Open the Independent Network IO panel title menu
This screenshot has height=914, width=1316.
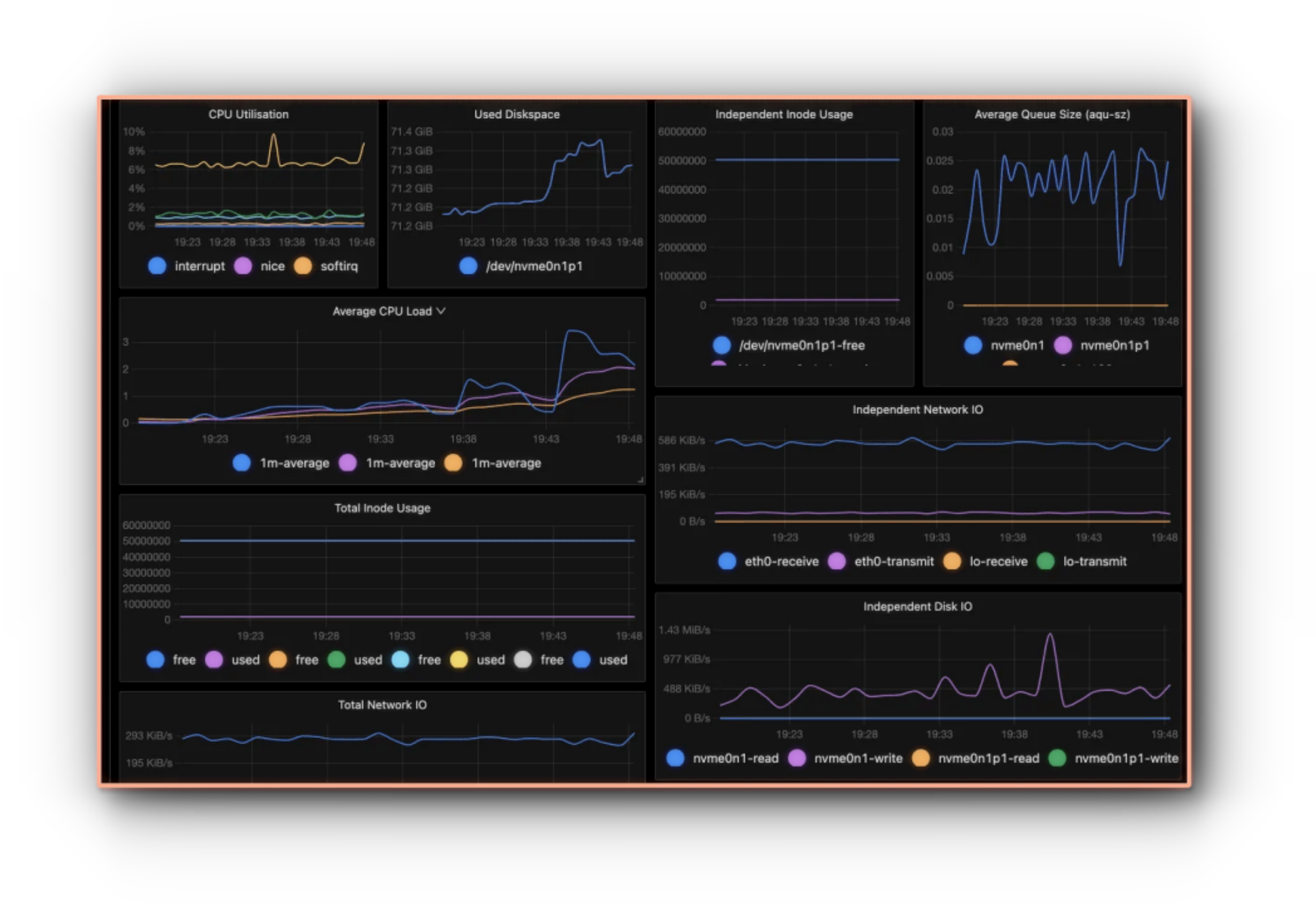point(918,410)
